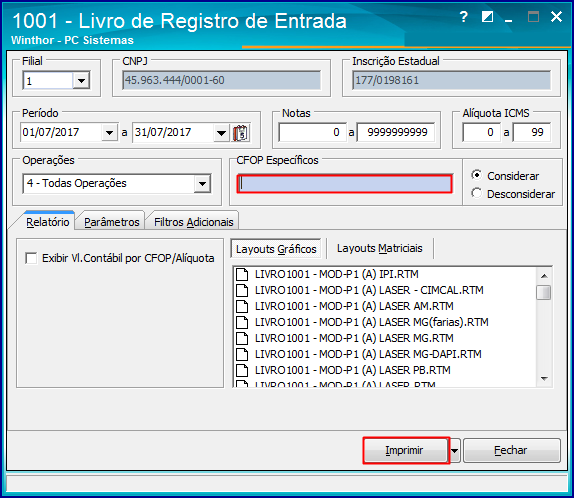Click file icon of LASER - CIMCAL.RTM layout
This screenshot has width=574, height=498.
242,290
